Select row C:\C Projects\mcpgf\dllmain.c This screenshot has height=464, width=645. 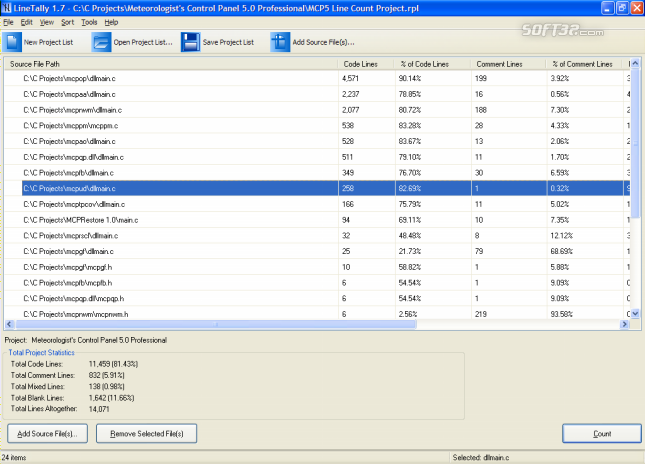(317, 251)
